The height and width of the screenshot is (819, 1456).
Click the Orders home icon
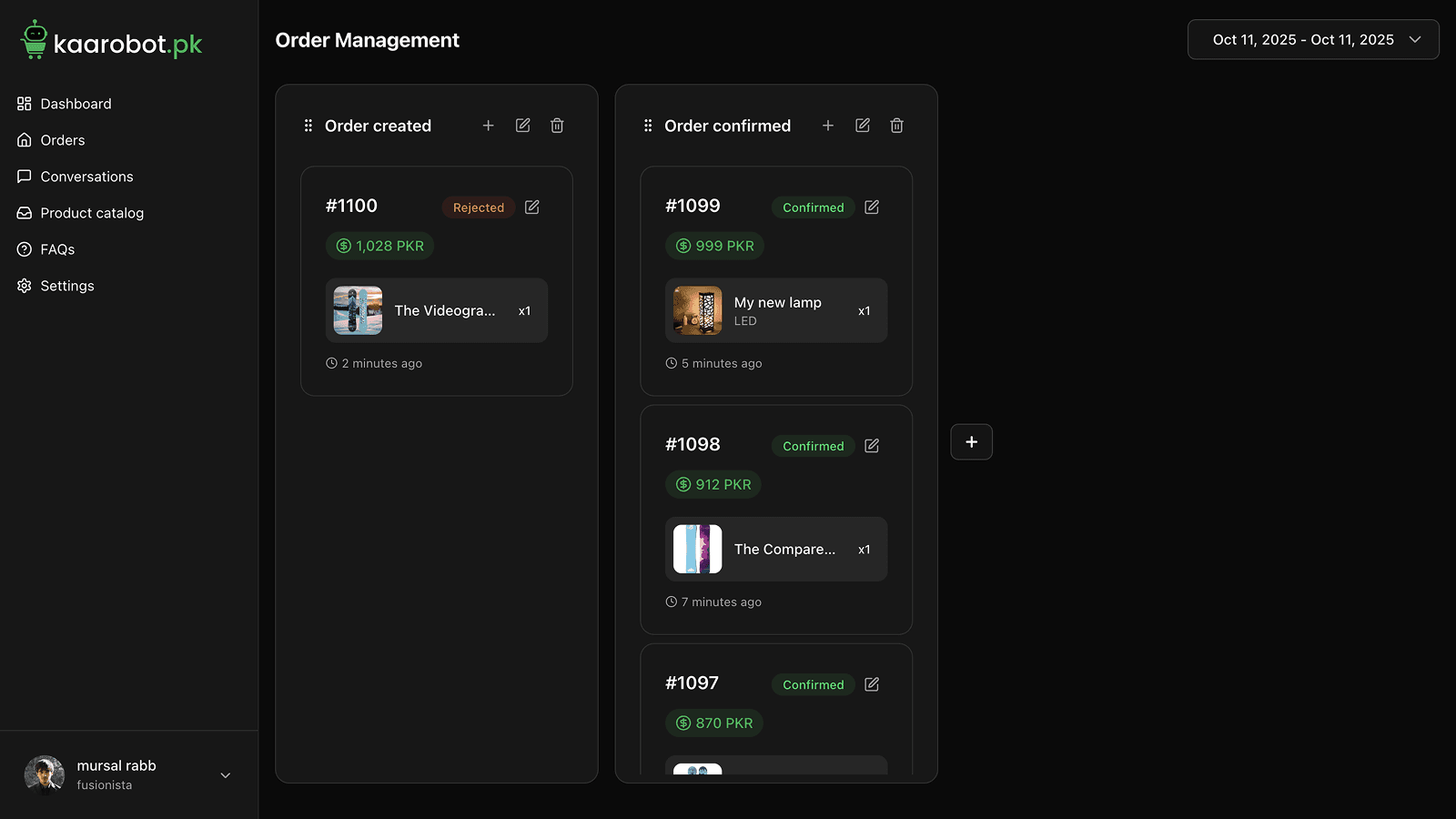pyautogui.click(x=25, y=140)
